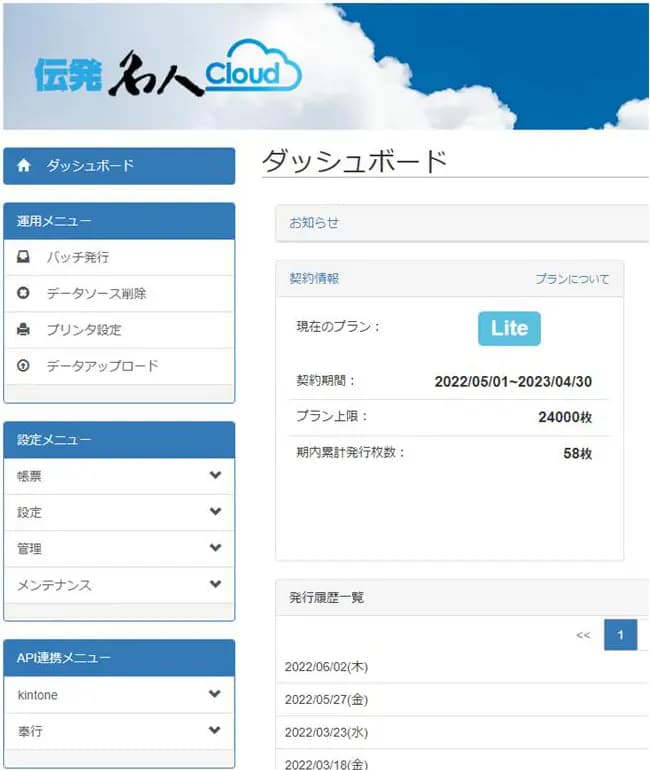Viewport: 650px width, 770px height.
Task: Open the プランについて link
Action: (572, 279)
